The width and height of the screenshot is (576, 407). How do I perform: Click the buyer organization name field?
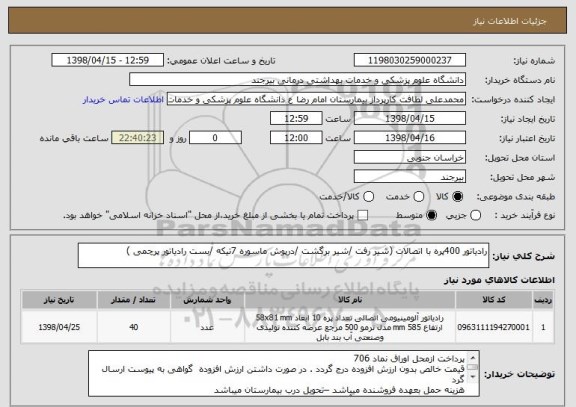[298, 80]
